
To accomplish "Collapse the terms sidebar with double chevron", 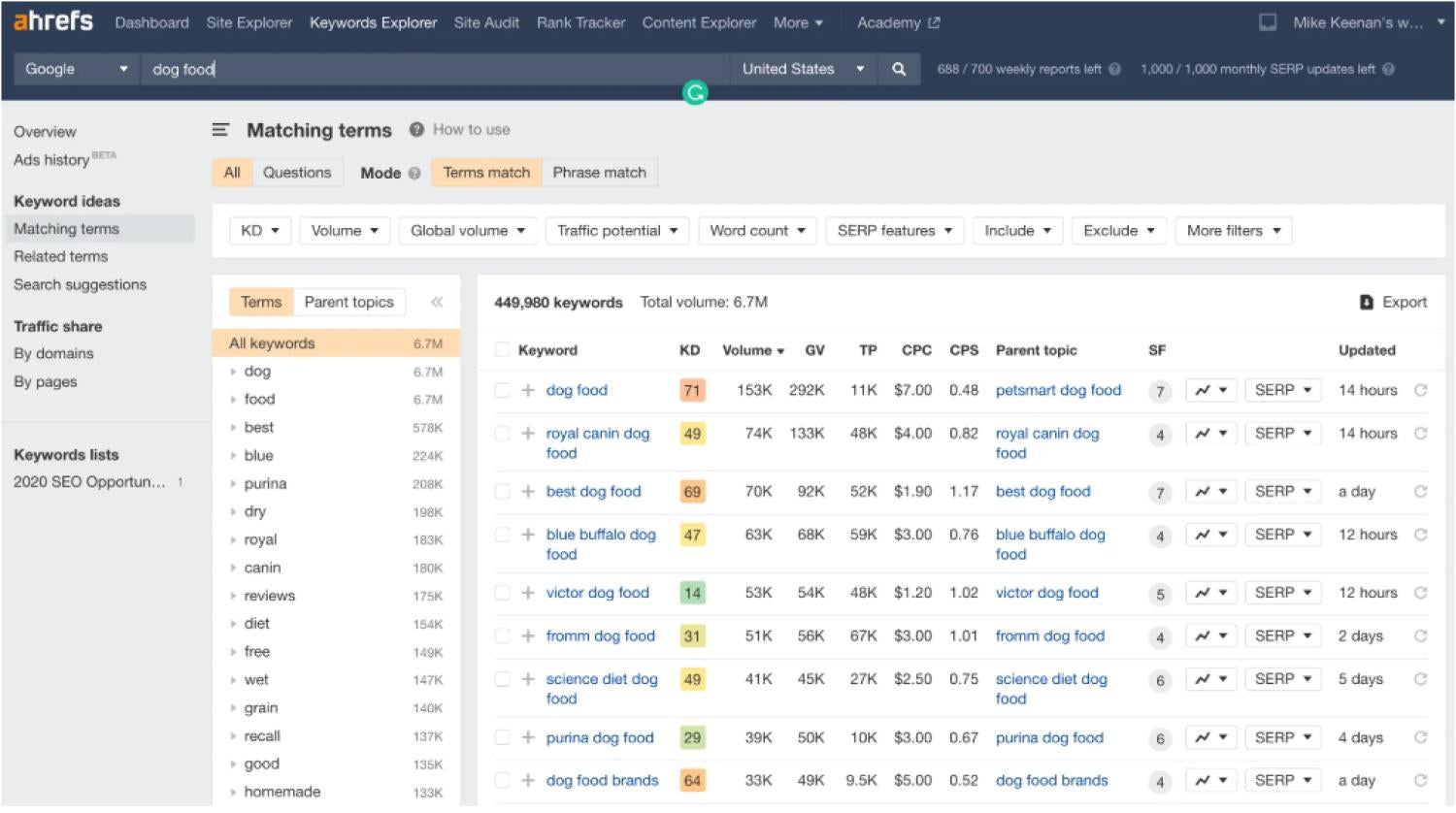I will click(437, 302).
